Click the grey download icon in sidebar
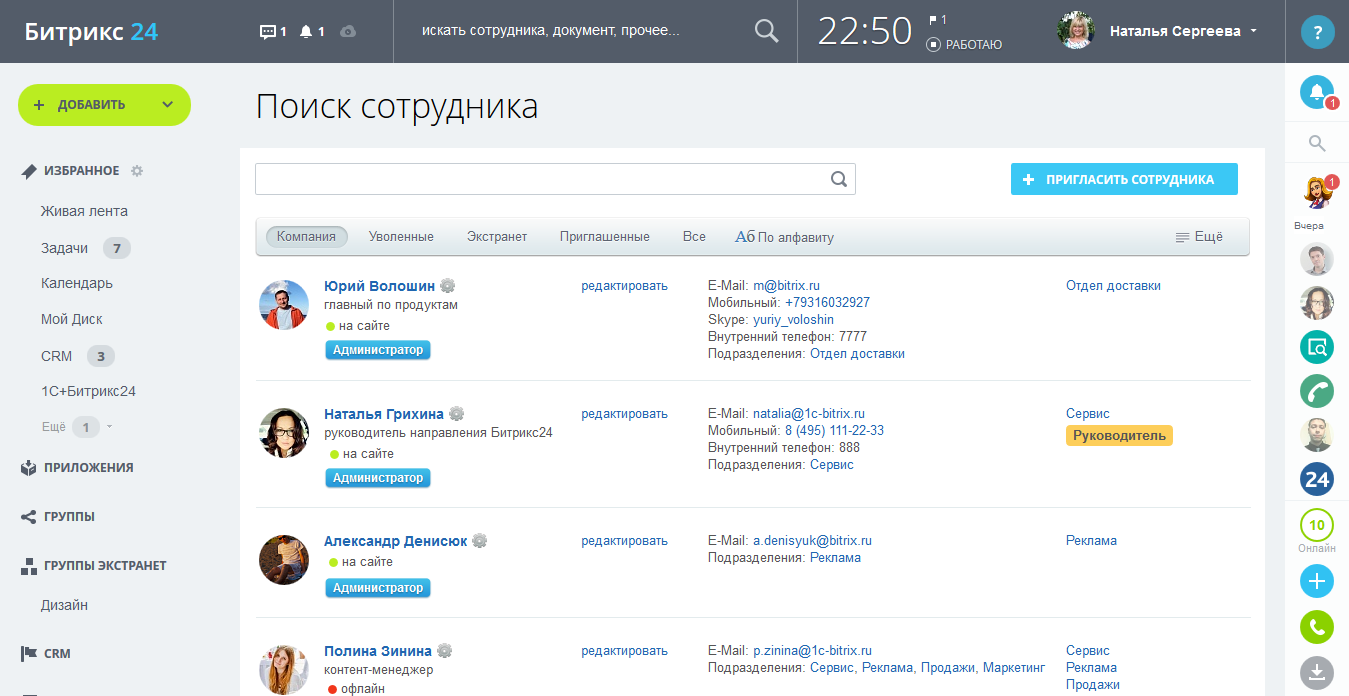This screenshot has height=696, width=1349. tap(1317, 671)
